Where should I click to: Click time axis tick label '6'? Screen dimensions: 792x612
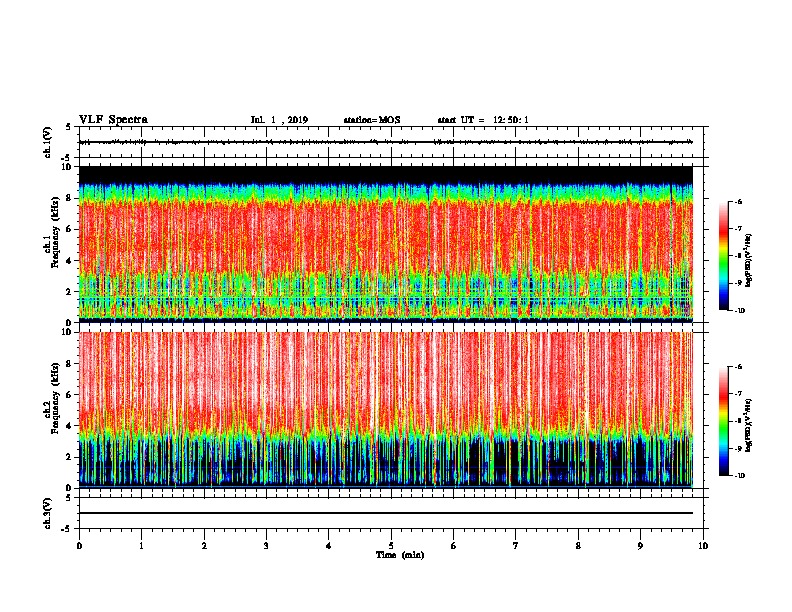[454, 546]
